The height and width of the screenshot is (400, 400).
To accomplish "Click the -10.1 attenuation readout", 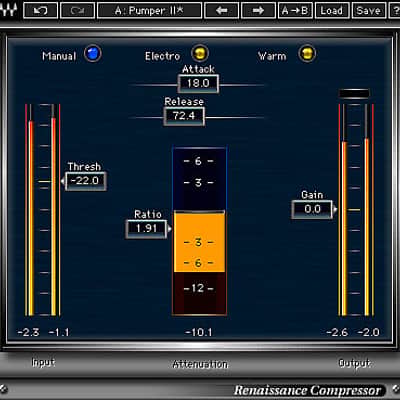I will coord(199,332).
